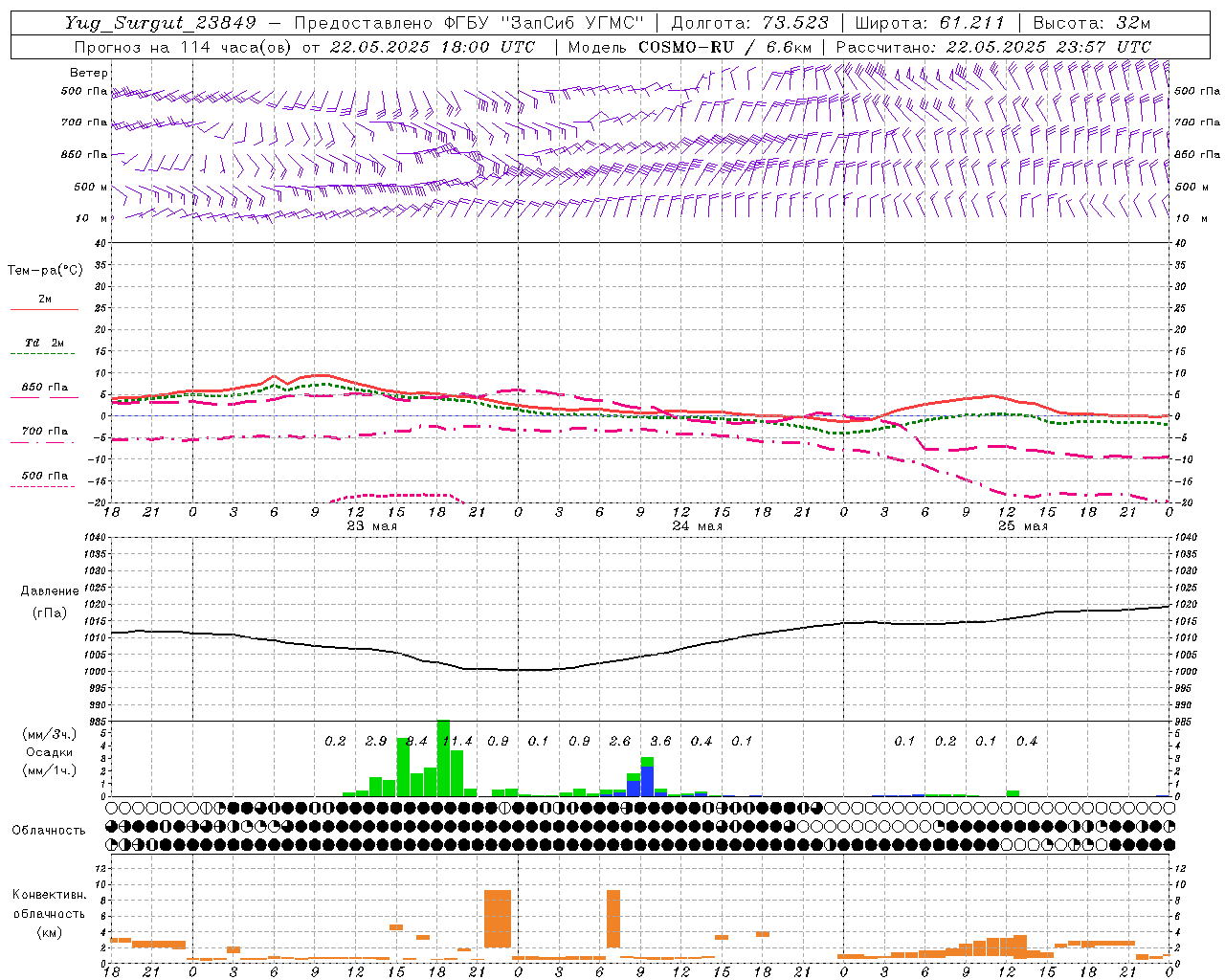Image resolution: width=1225 pixels, height=980 pixels.
Task: Select the Прогноз на 114 часа(ов) text
Action: [x=185, y=47]
